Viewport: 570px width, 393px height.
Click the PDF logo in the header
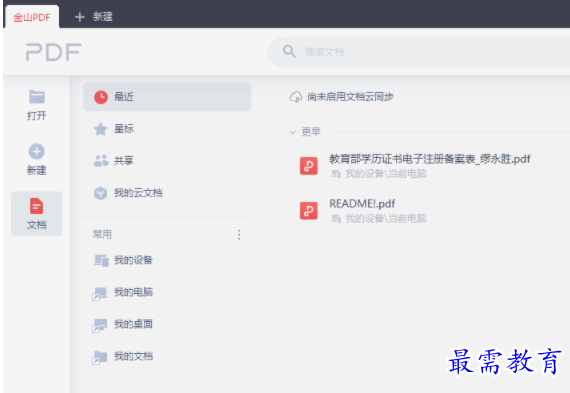coord(53,52)
